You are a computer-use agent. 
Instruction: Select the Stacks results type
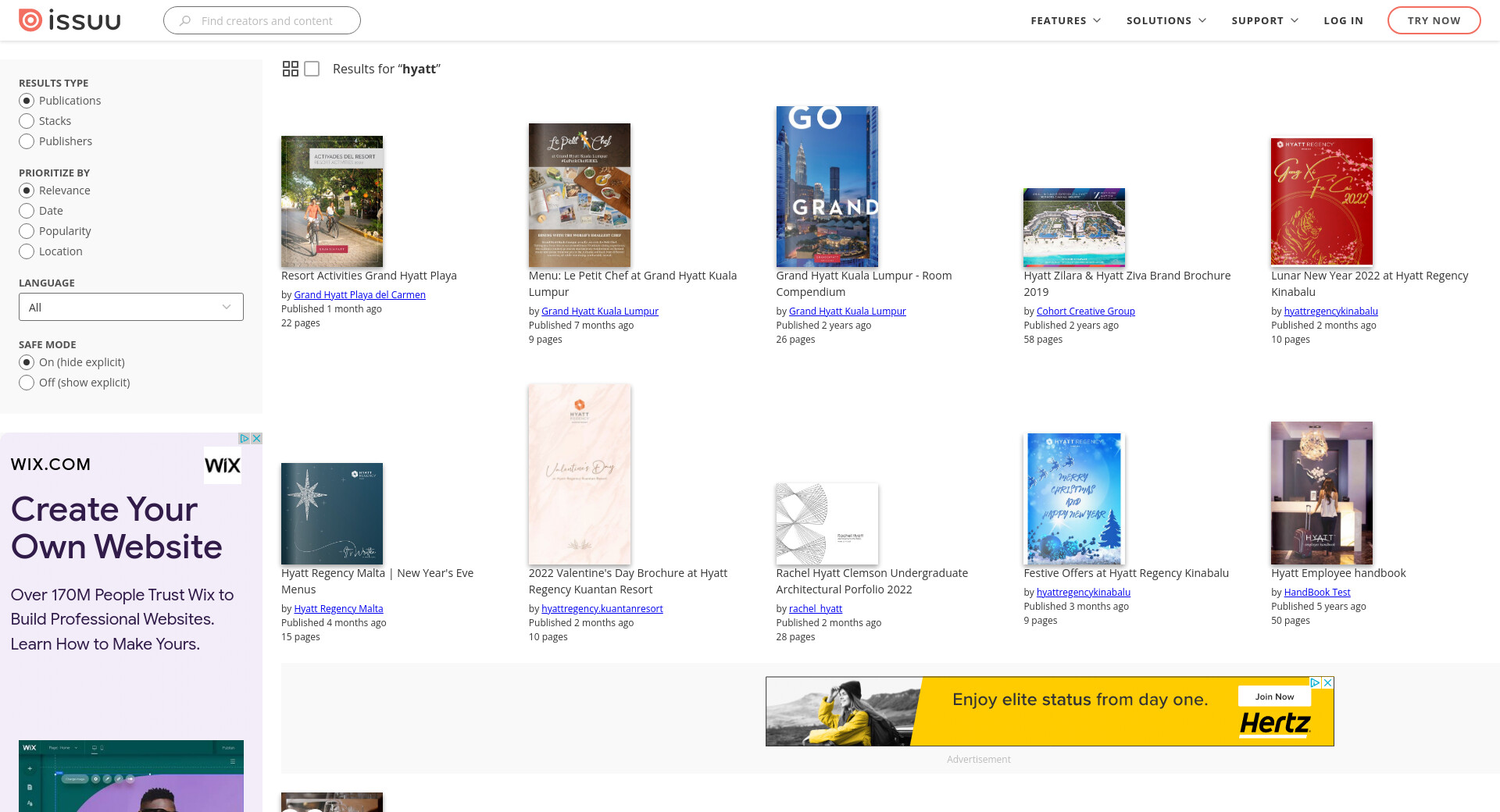point(27,121)
